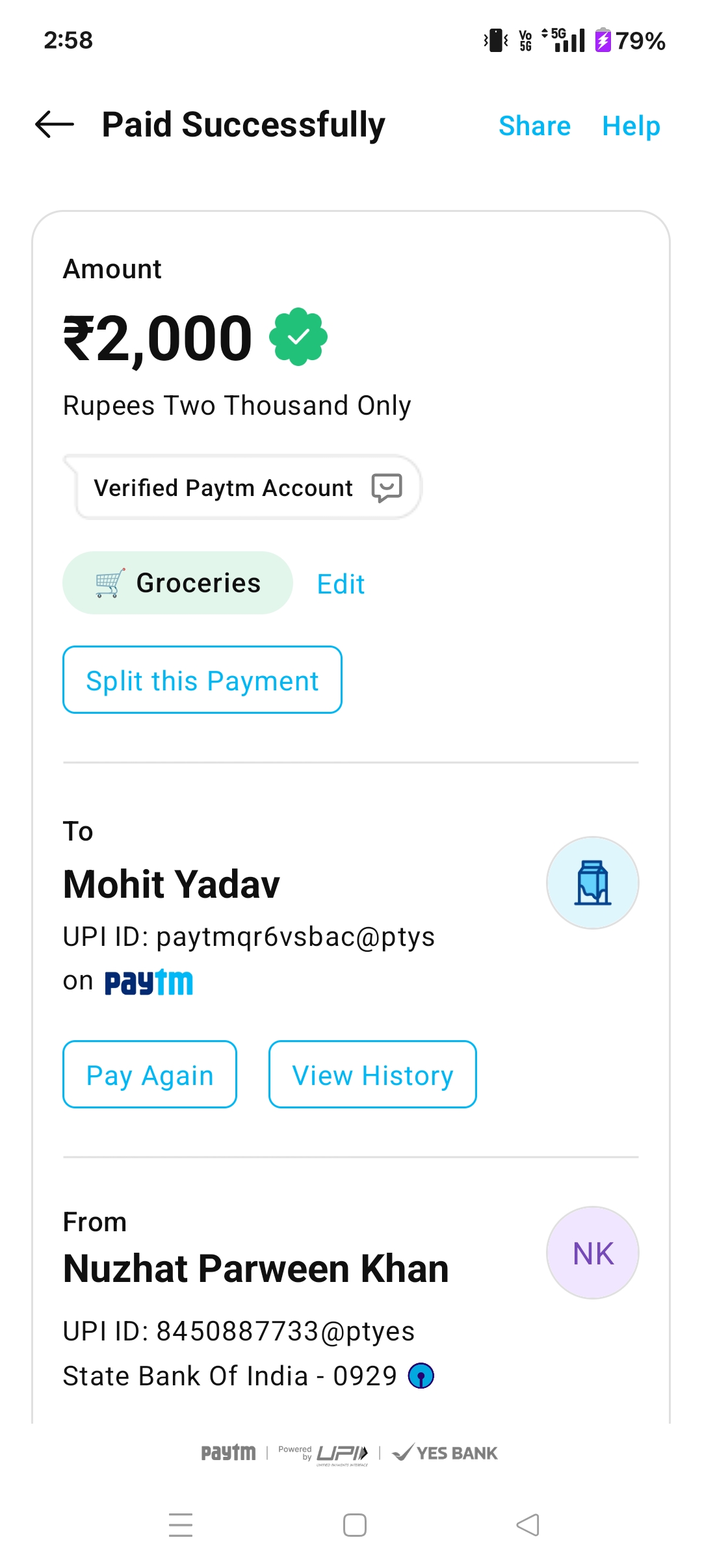This screenshot has width=702, height=1568.
Task: Tap the Verified Paytm Account bubble
Action: pyautogui.click(x=223, y=488)
